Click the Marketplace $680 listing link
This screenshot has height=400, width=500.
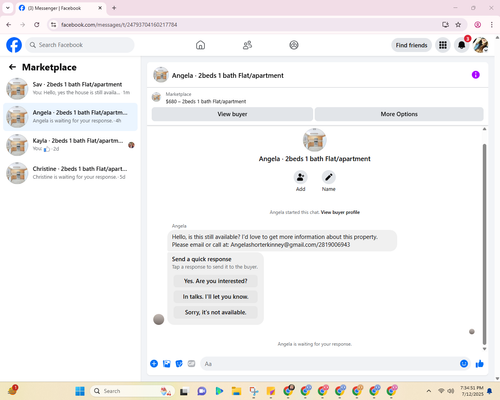[206, 101]
